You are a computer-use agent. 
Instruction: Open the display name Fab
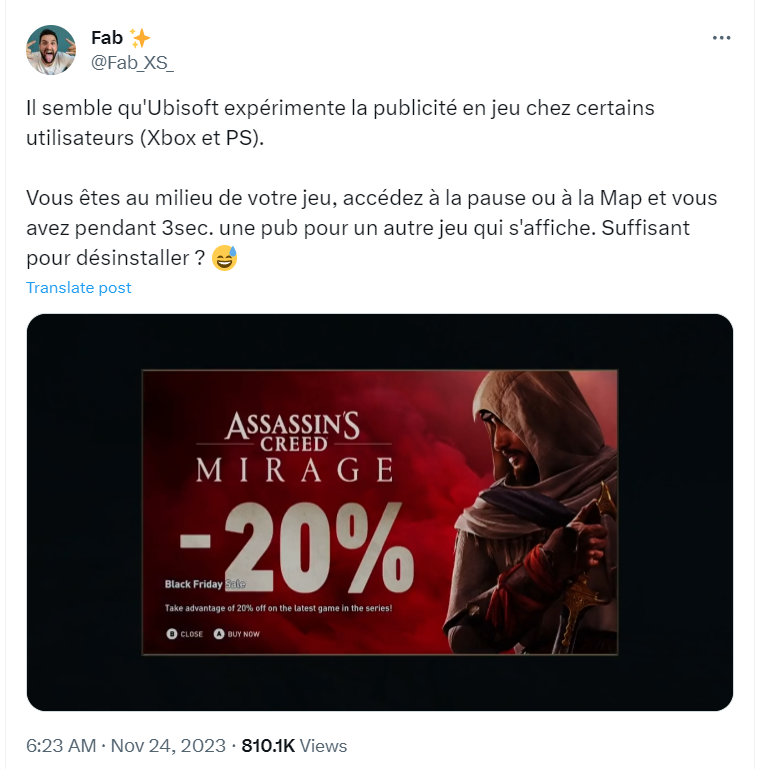(x=107, y=38)
